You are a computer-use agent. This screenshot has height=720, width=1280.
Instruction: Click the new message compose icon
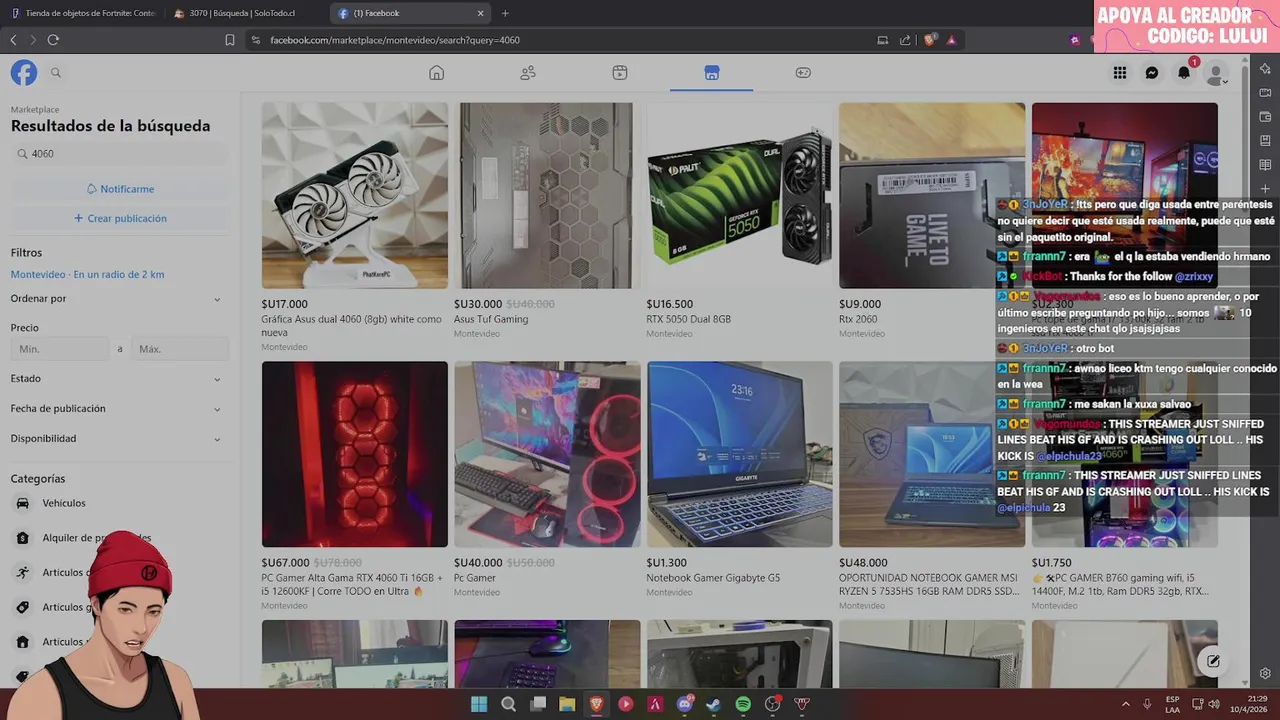coord(1213,661)
